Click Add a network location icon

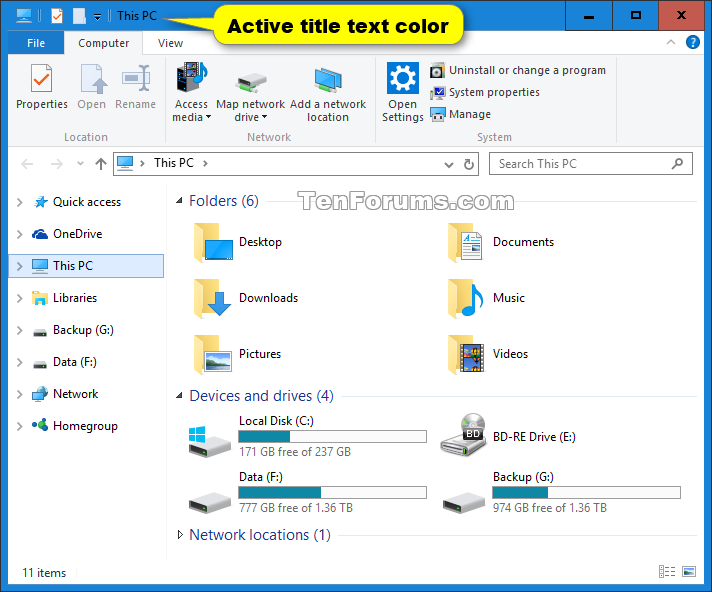(328, 79)
